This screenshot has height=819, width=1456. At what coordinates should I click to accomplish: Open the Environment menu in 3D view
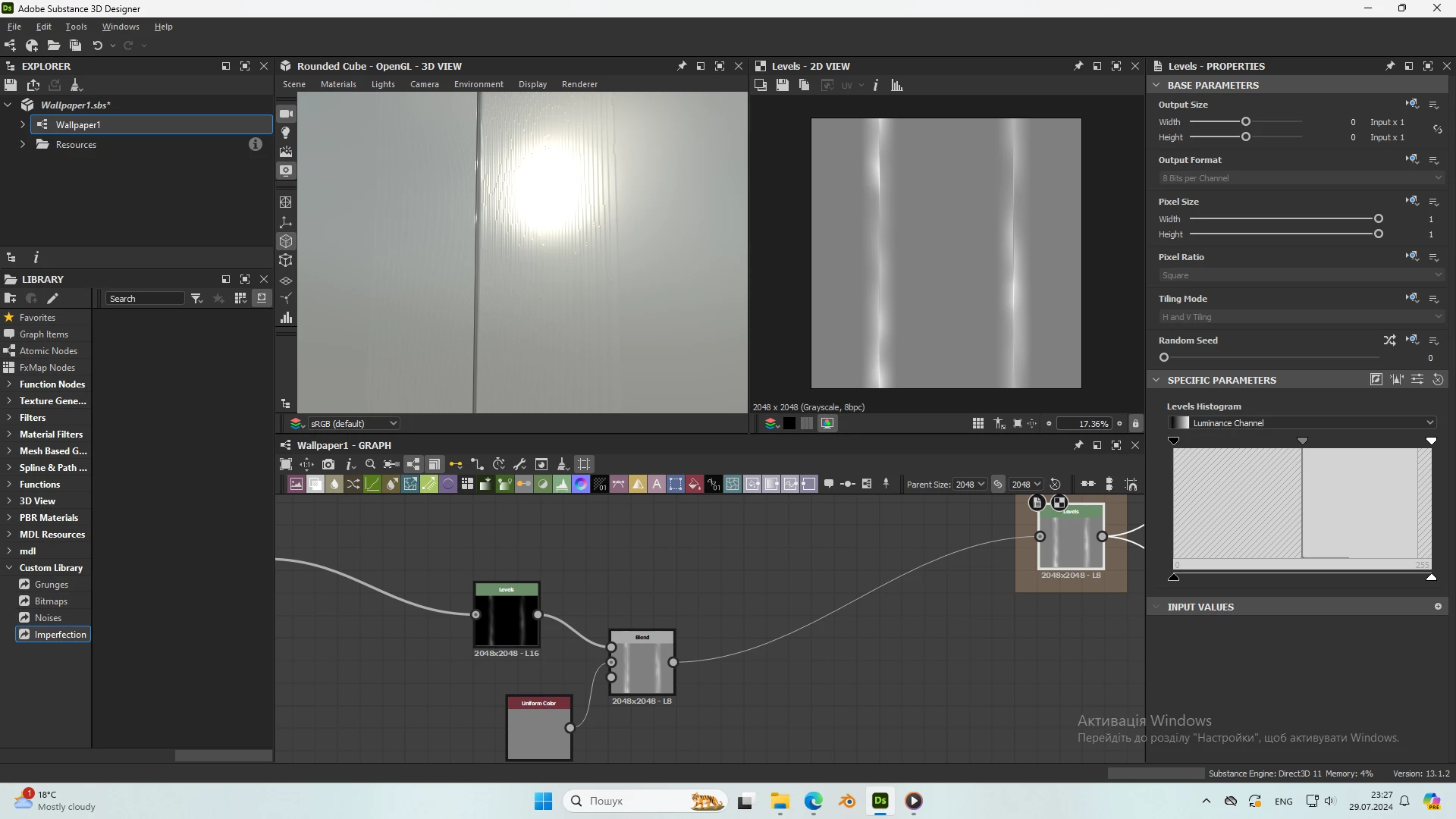click(x=479, y=84)
